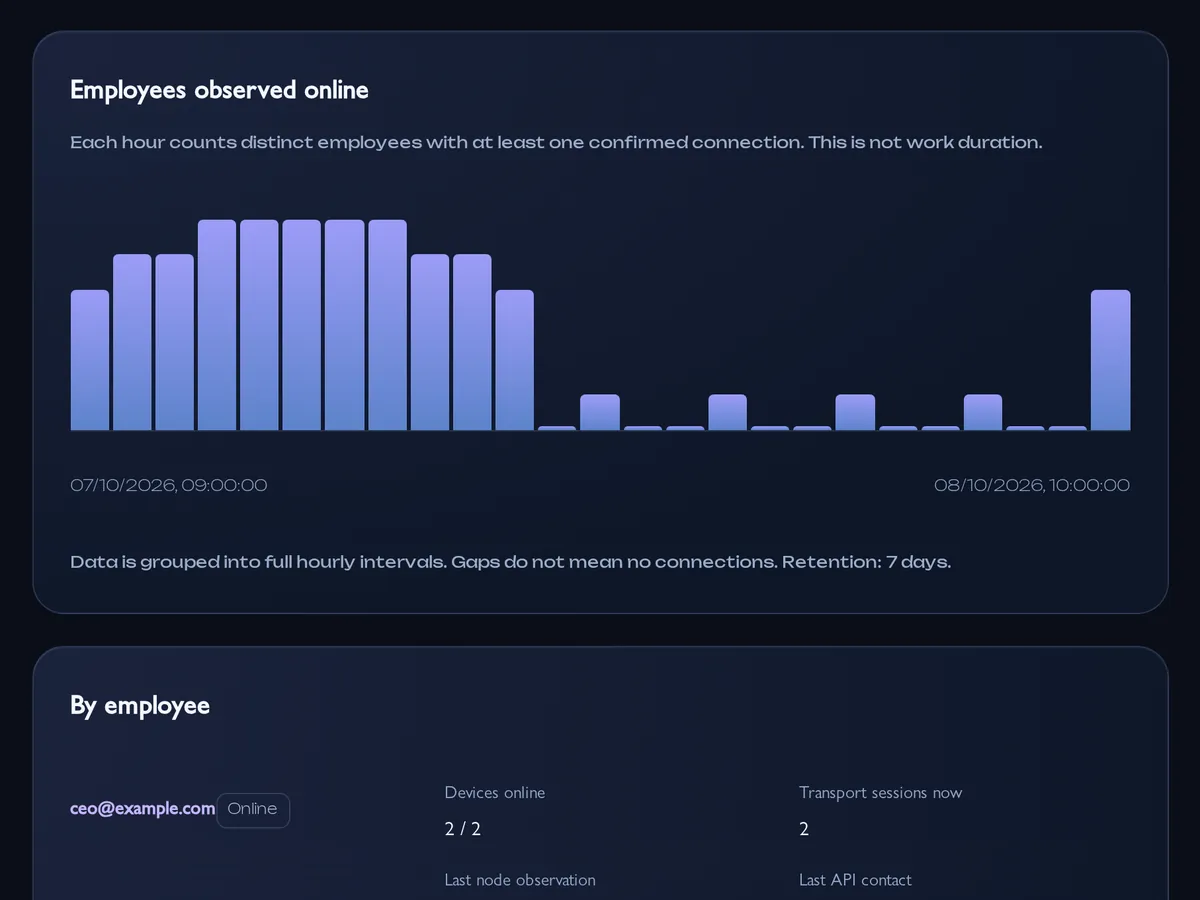Image resolution: width=1200 pixels, height=900 pixels.
Task: Select the "Employees observed online" heading
Action: 219,90
